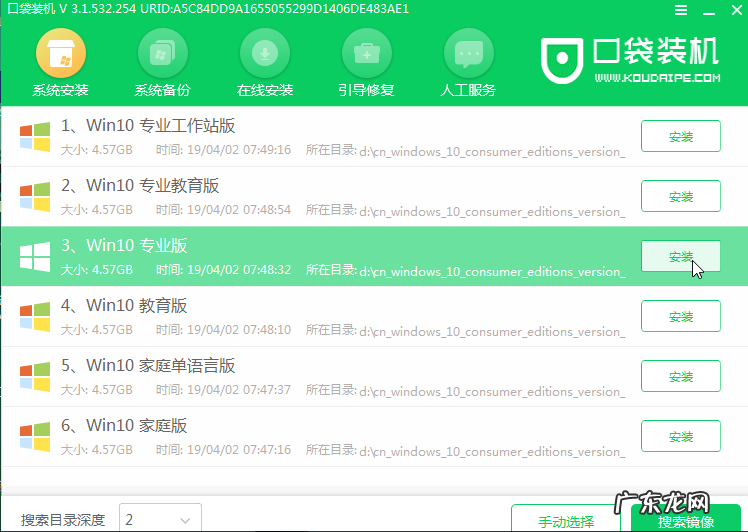The height and width of the screenshot is (532, 748).
Task: Open the 系统安装 icon tab
Action: click(x=61, y=53)
